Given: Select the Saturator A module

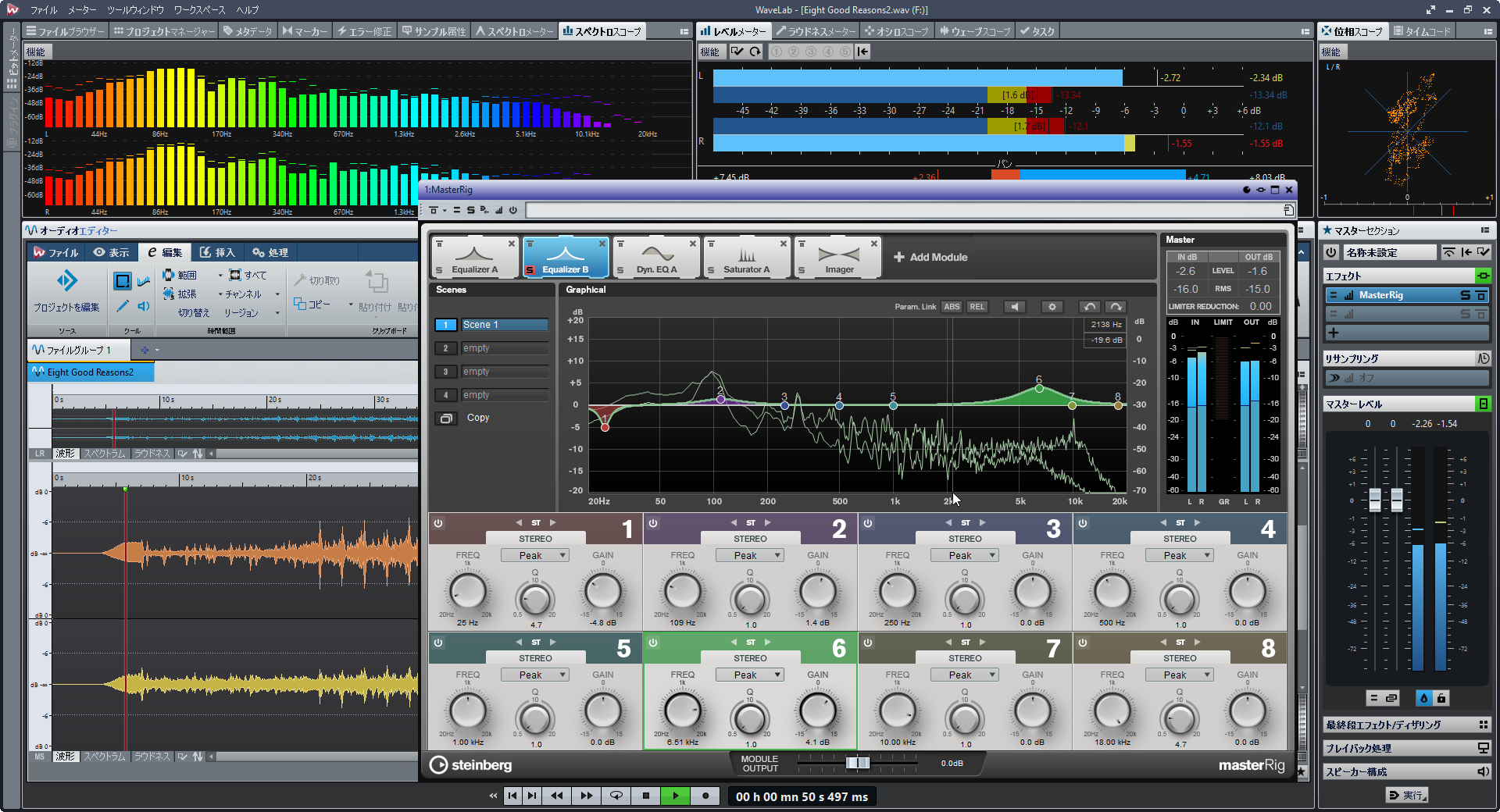Looking at the screenshot, I should [747, 258].
